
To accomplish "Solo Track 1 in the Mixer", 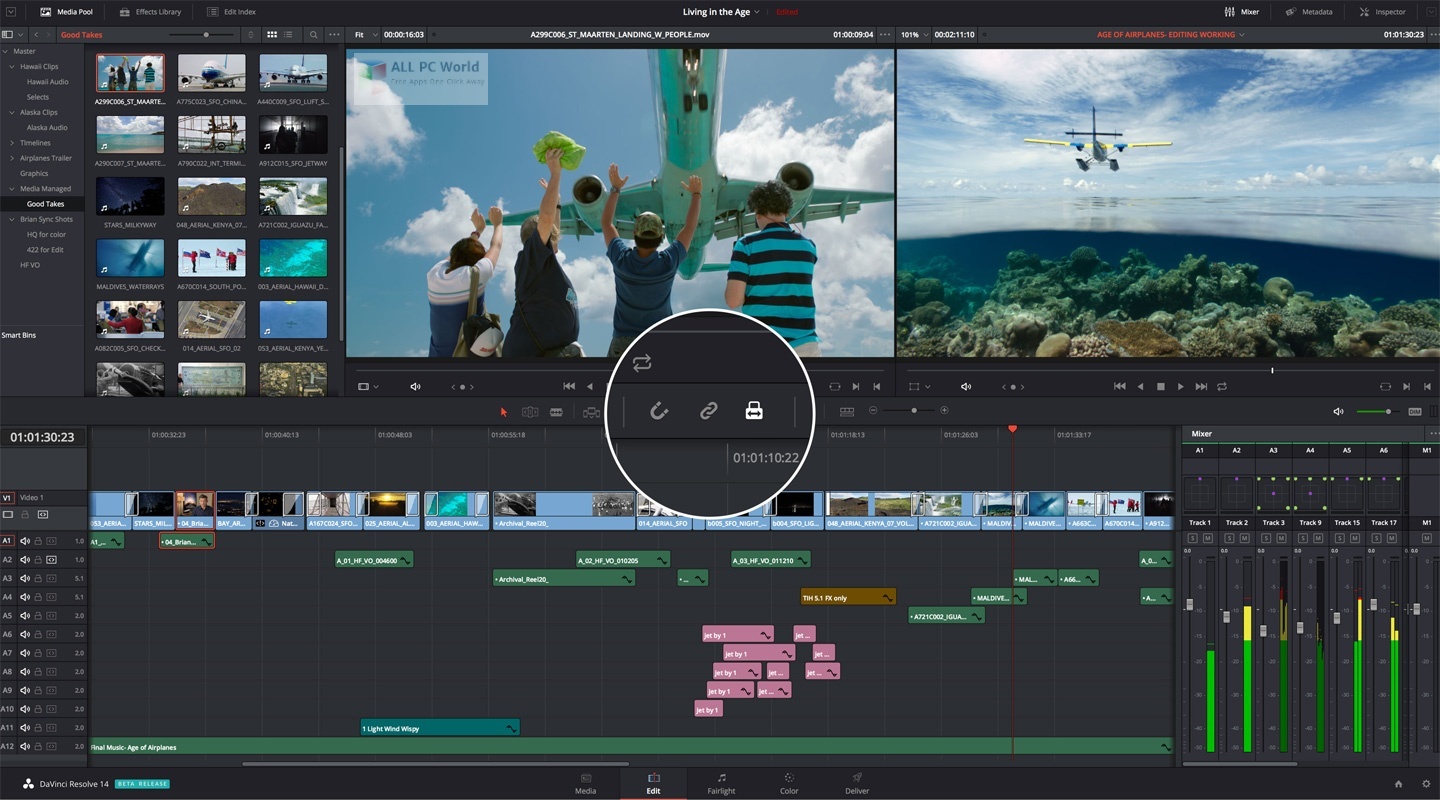I will tap(1192, 538).
